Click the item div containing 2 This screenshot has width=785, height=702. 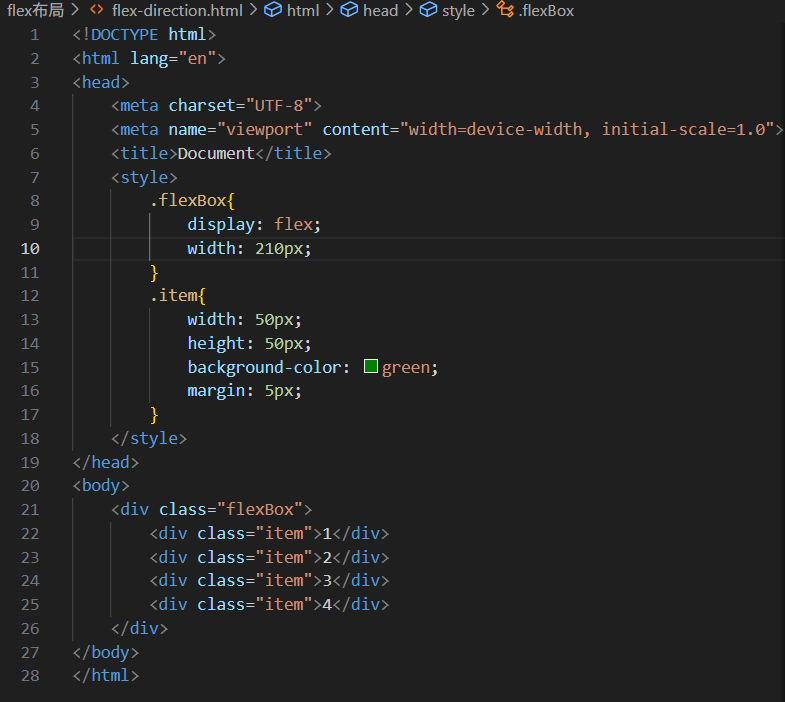269,557
